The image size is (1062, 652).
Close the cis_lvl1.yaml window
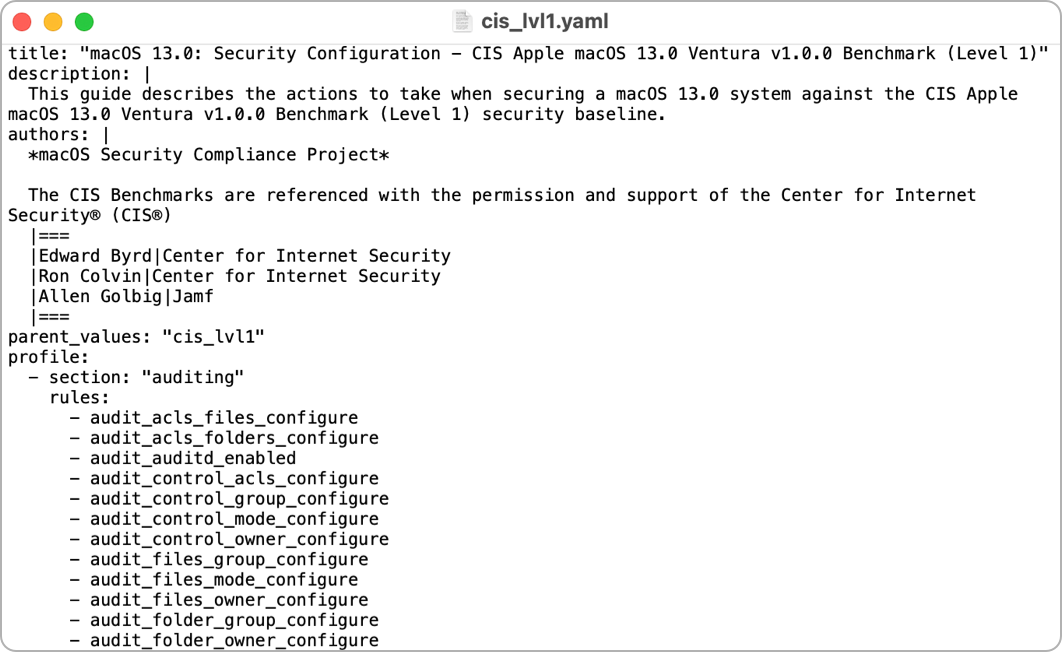pyautogui.click(x=22, y=21)
